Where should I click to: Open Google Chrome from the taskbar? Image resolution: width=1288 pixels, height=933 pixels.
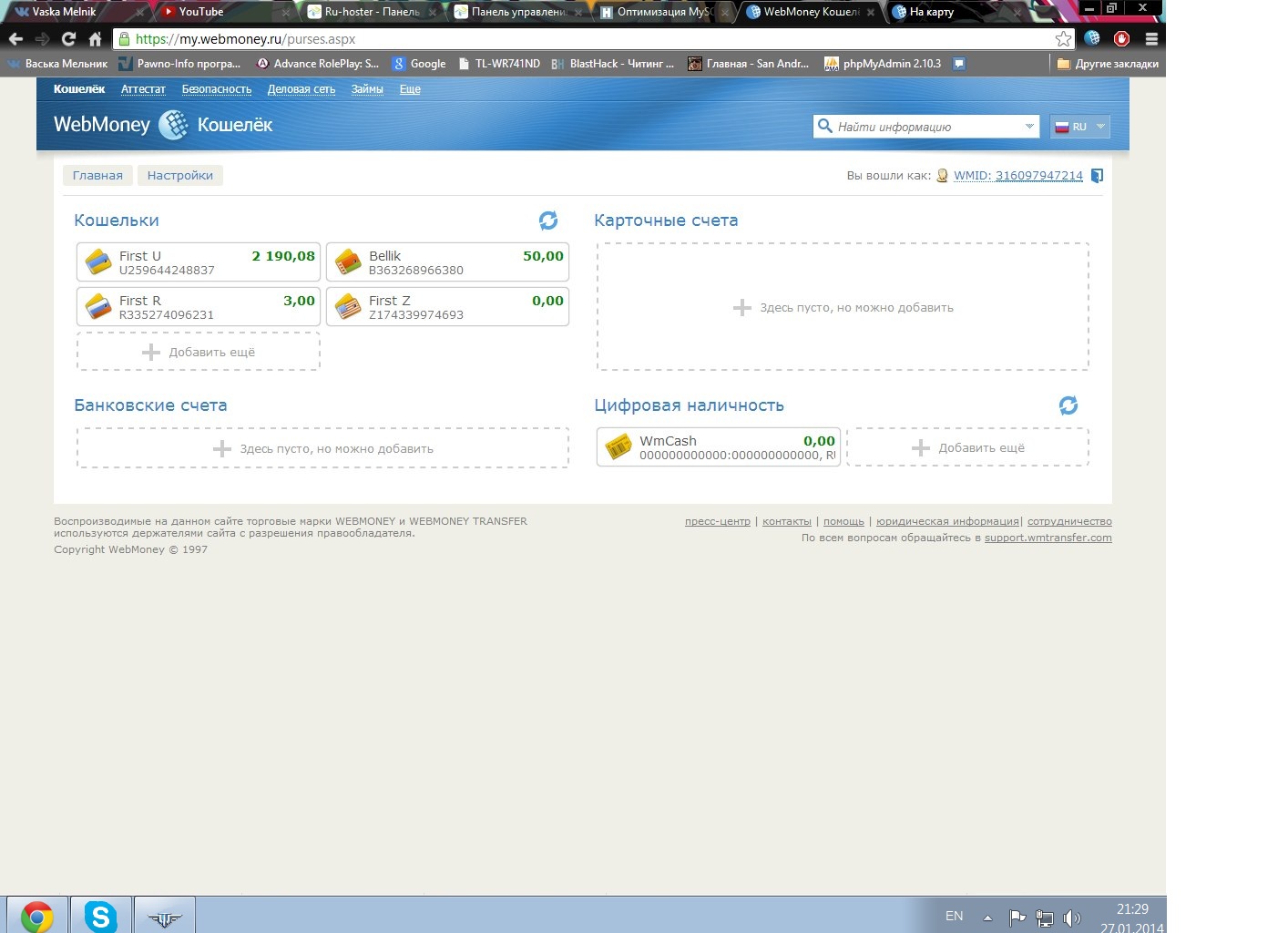pos(36,916)
